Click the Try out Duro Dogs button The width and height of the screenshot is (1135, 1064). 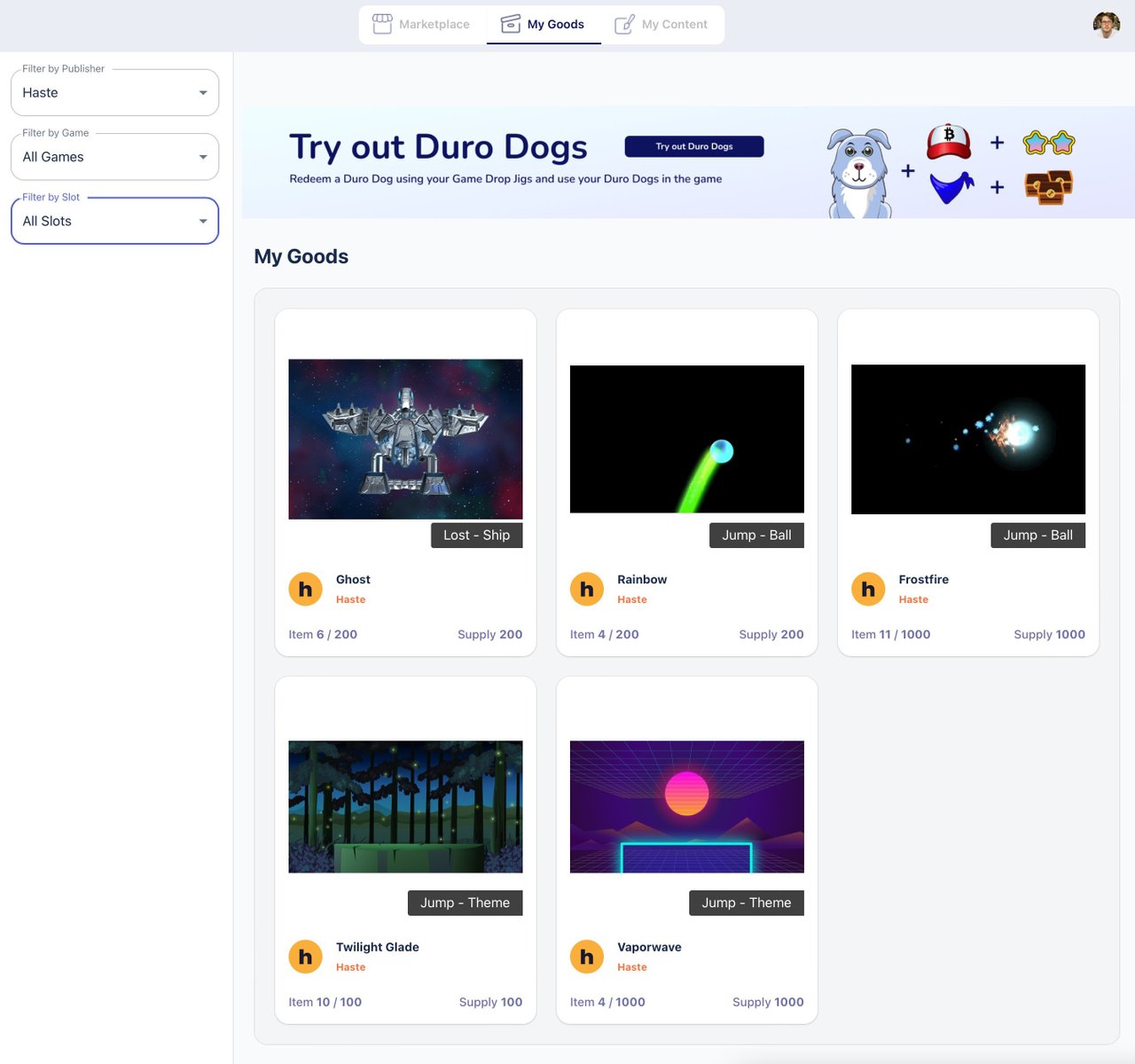(694, 146)
